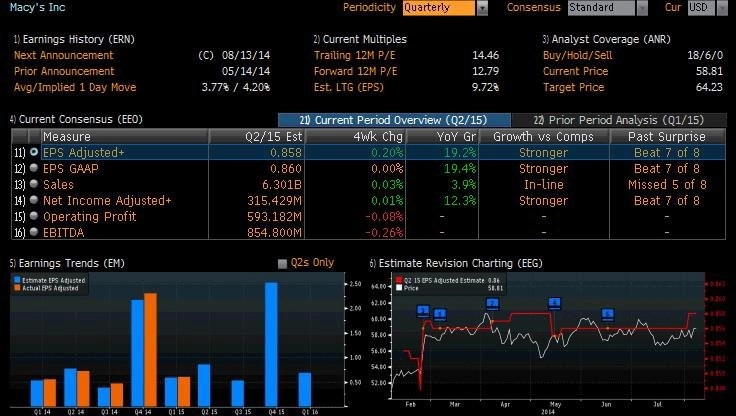Click the 4Wk Chg column header
This screenshot has width=736, height=416.
click(x=355, y=137)
